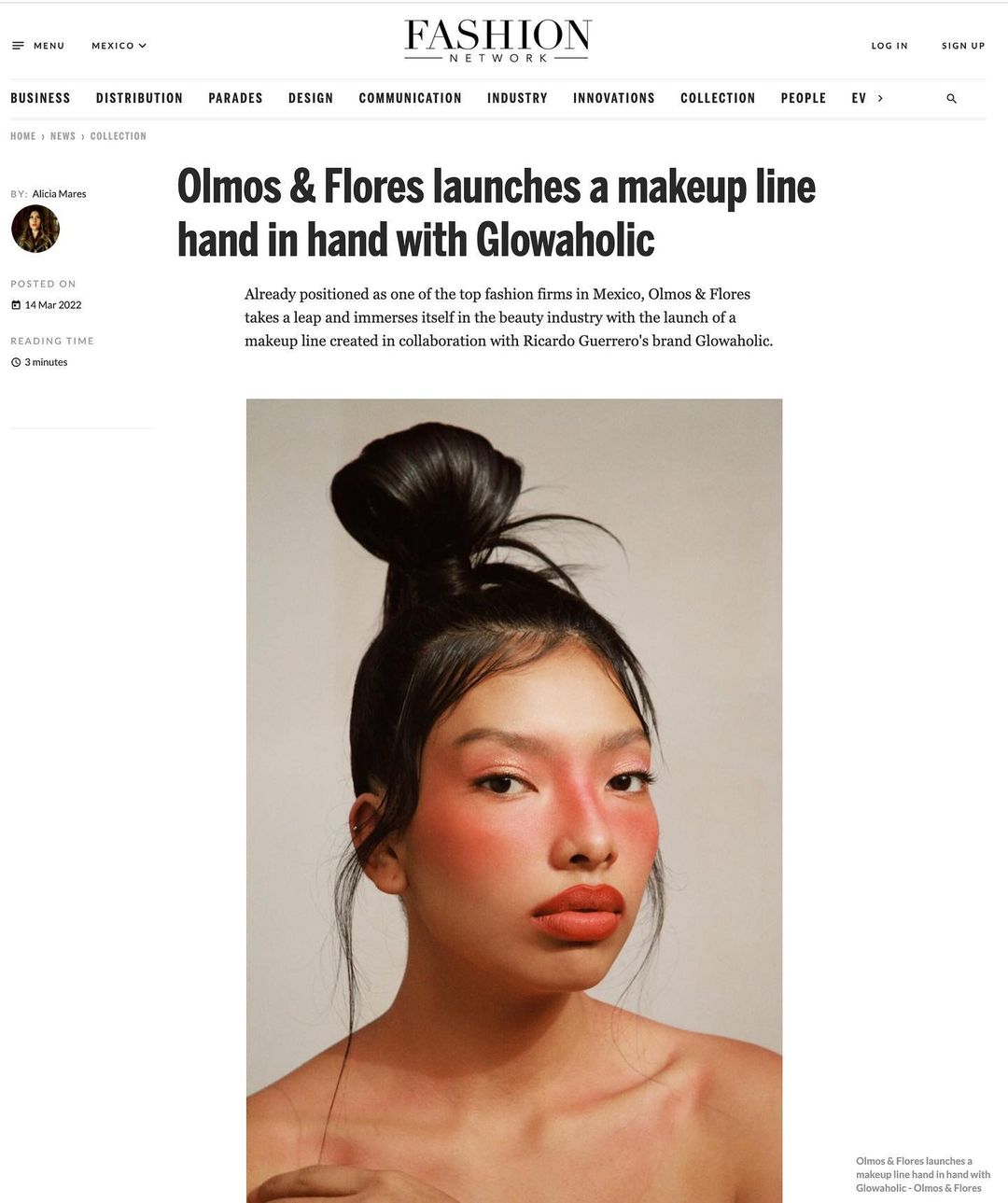Viewport: 1008px width, 1203px height.
Task: Expand the Mexico region dropdown
Action: tap(119, 46)
